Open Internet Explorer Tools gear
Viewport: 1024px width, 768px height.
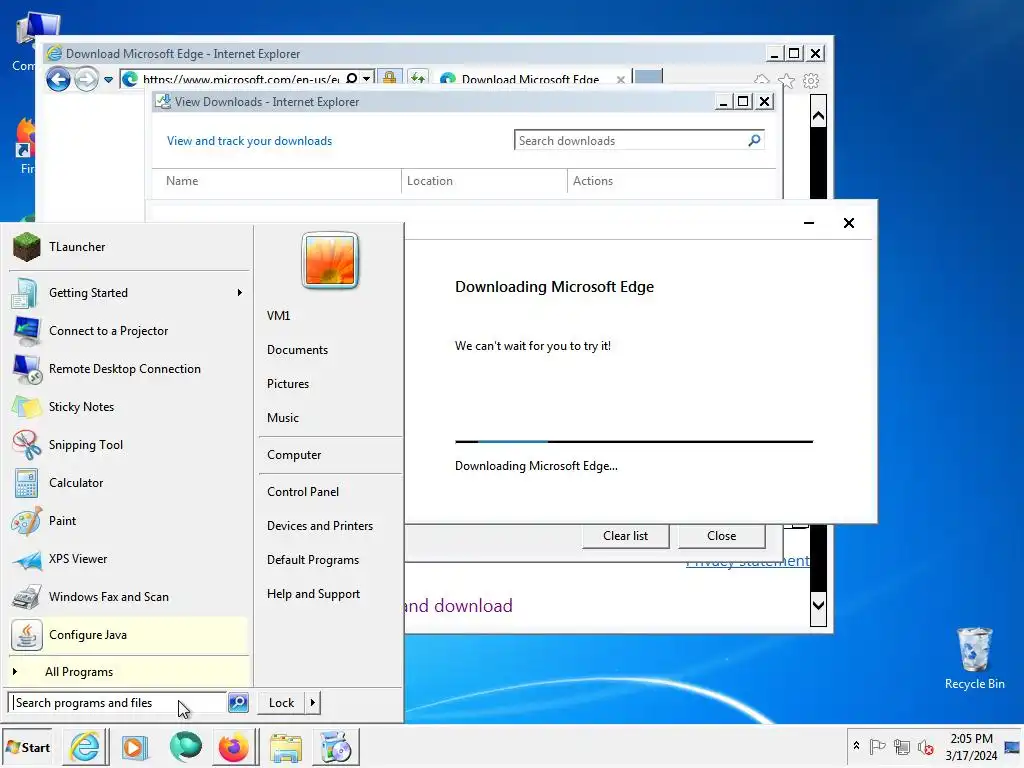(x=811, y=81)
